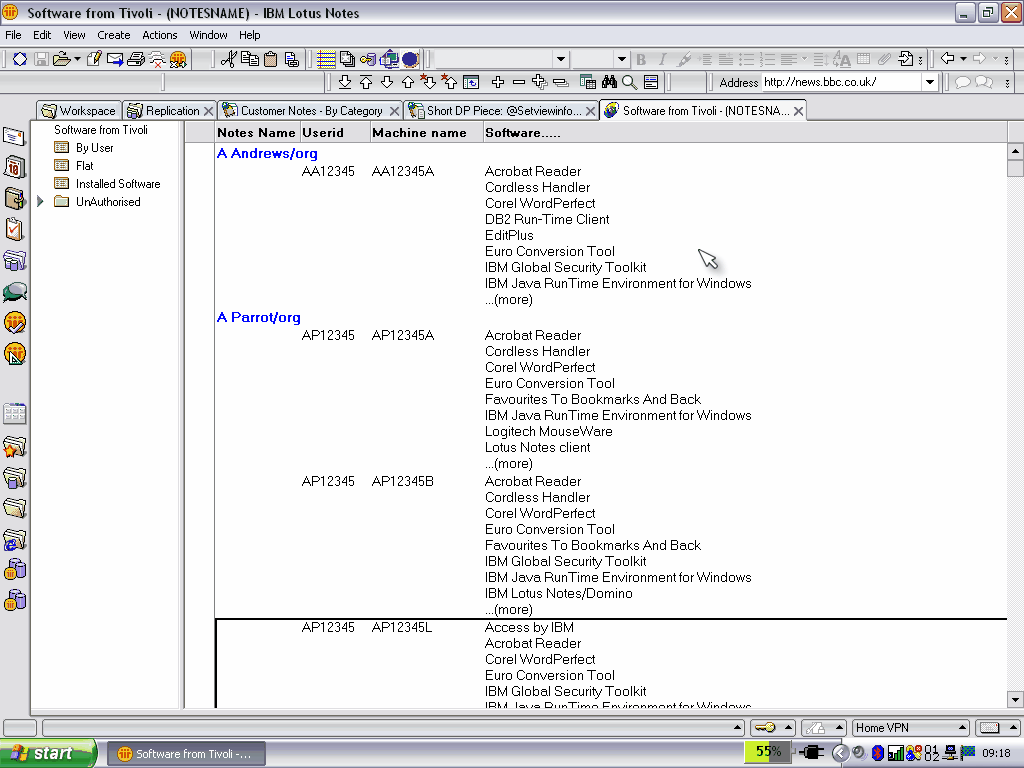Image resolution: width=1024 pixels, height=768 pixels.
Task: Open the To Do clipboard bookmark icon
Action: point(14,229)
